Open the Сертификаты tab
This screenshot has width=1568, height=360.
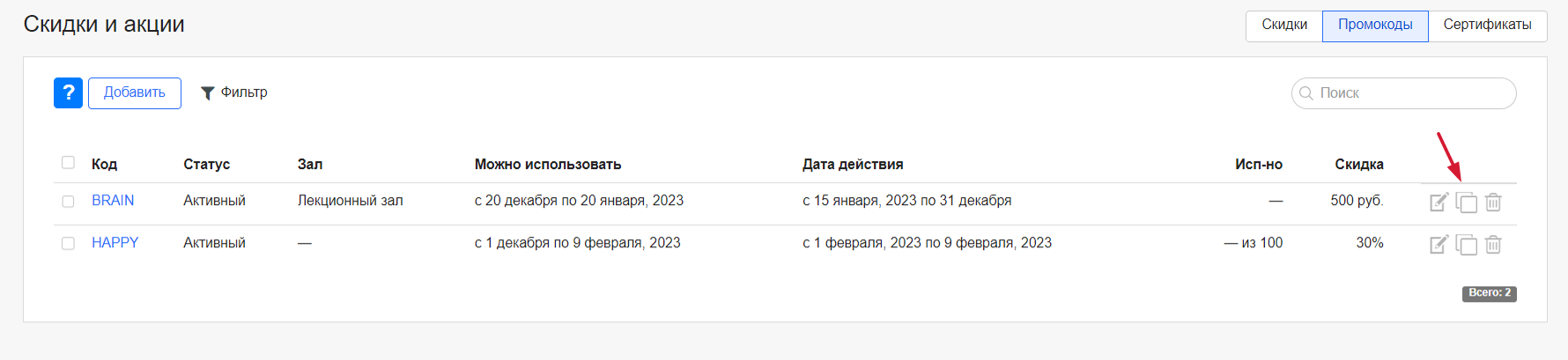coord(1487,25)
